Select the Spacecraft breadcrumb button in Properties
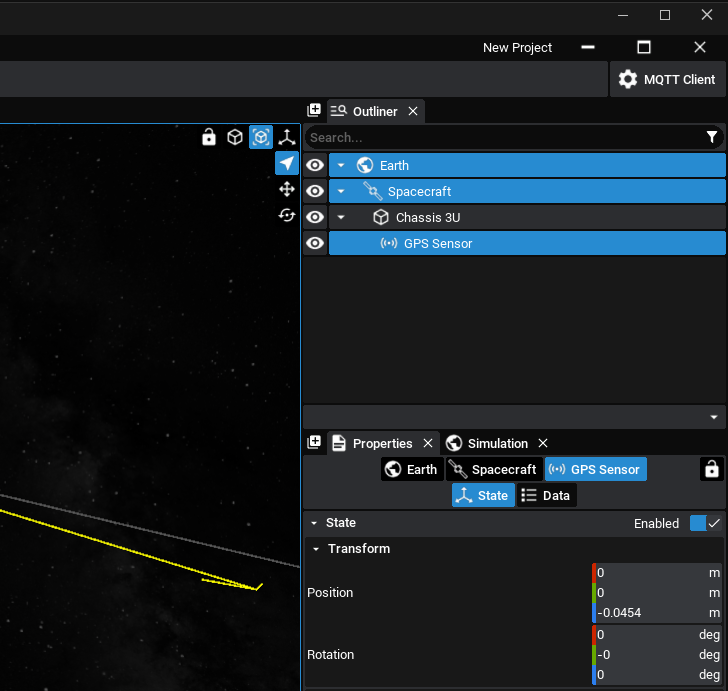Screen dimensions: 728x691 (493, 469)
